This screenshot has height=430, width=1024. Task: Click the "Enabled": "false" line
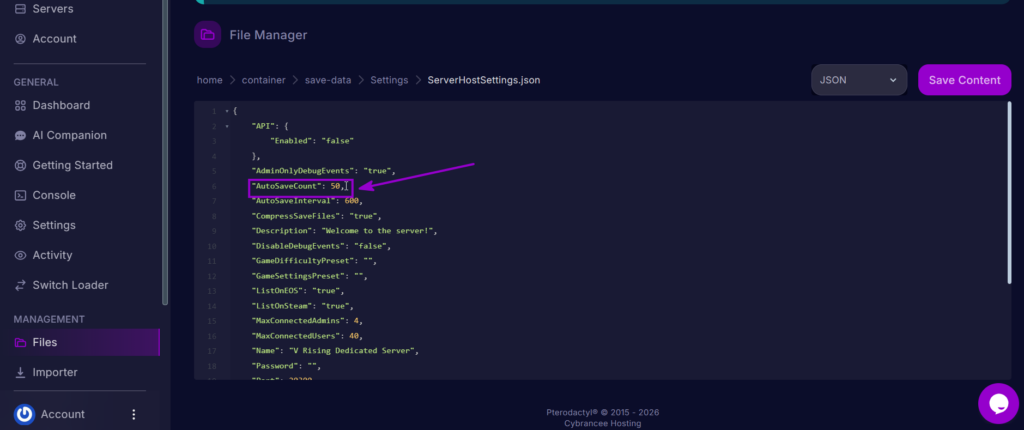coord(312,141)
